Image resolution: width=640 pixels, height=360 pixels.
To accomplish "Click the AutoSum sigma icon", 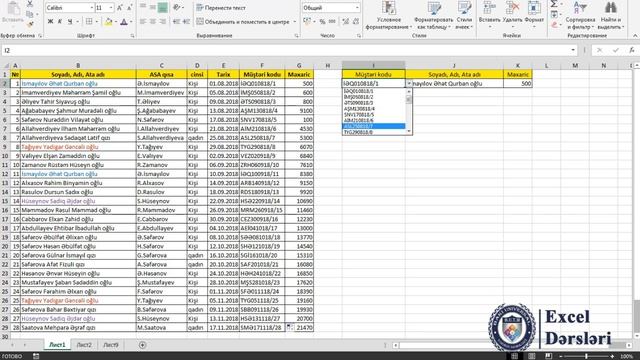I will coord(553,4).
